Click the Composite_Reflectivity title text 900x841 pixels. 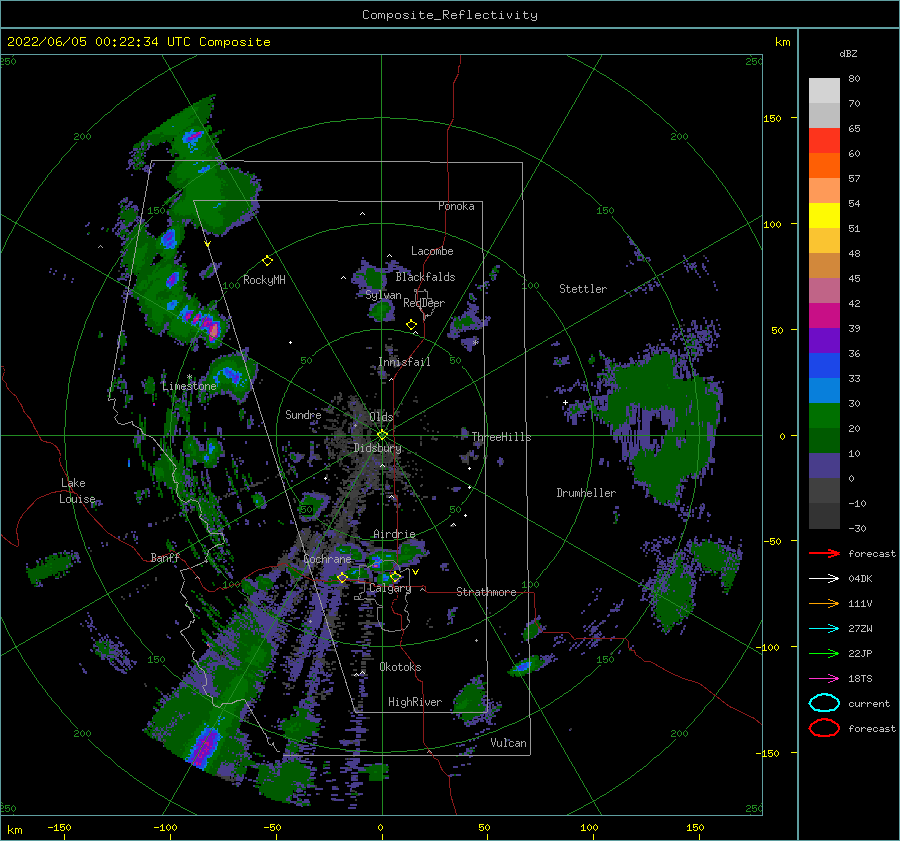pos(449,15)
